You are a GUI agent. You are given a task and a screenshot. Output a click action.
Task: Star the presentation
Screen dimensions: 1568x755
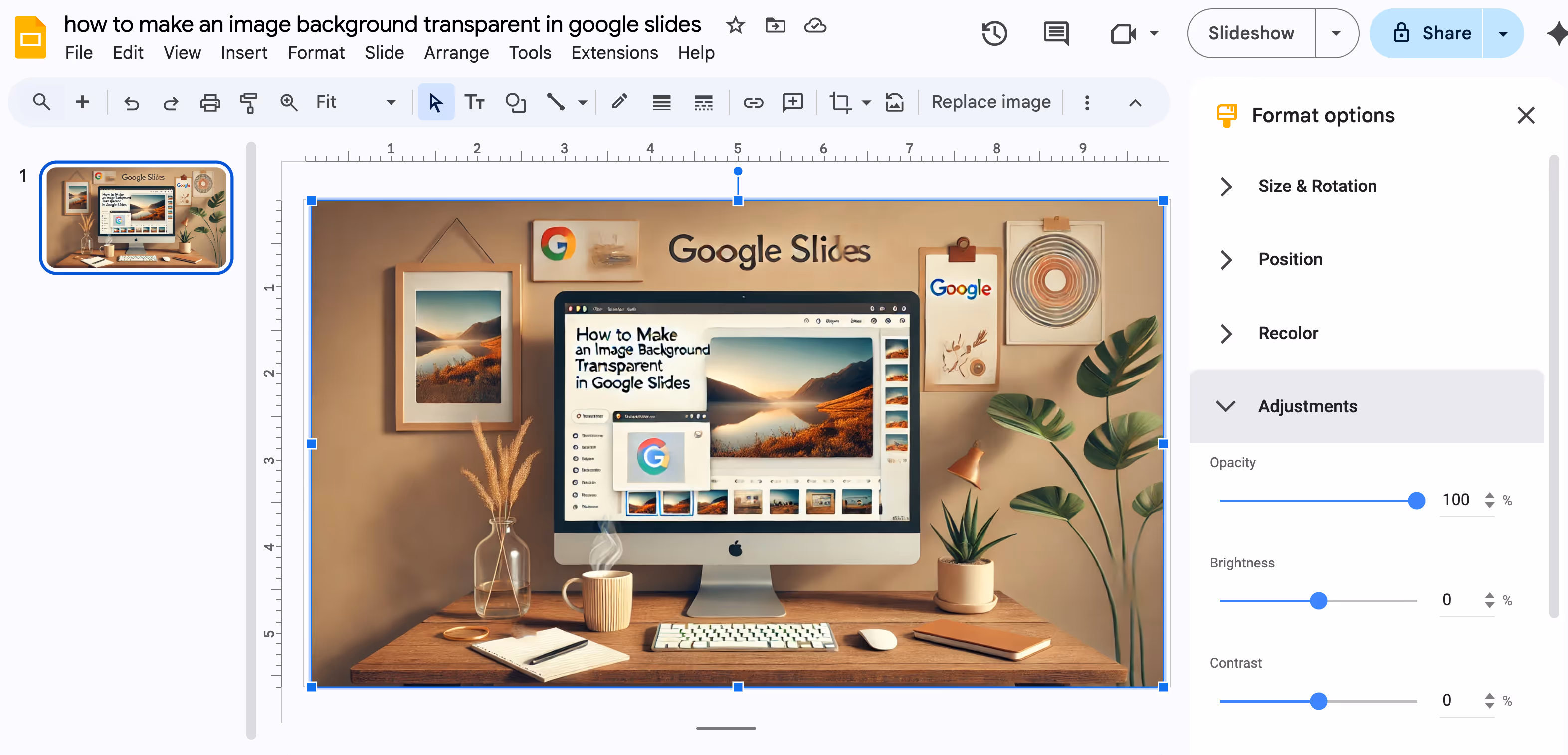click(735, 25)
